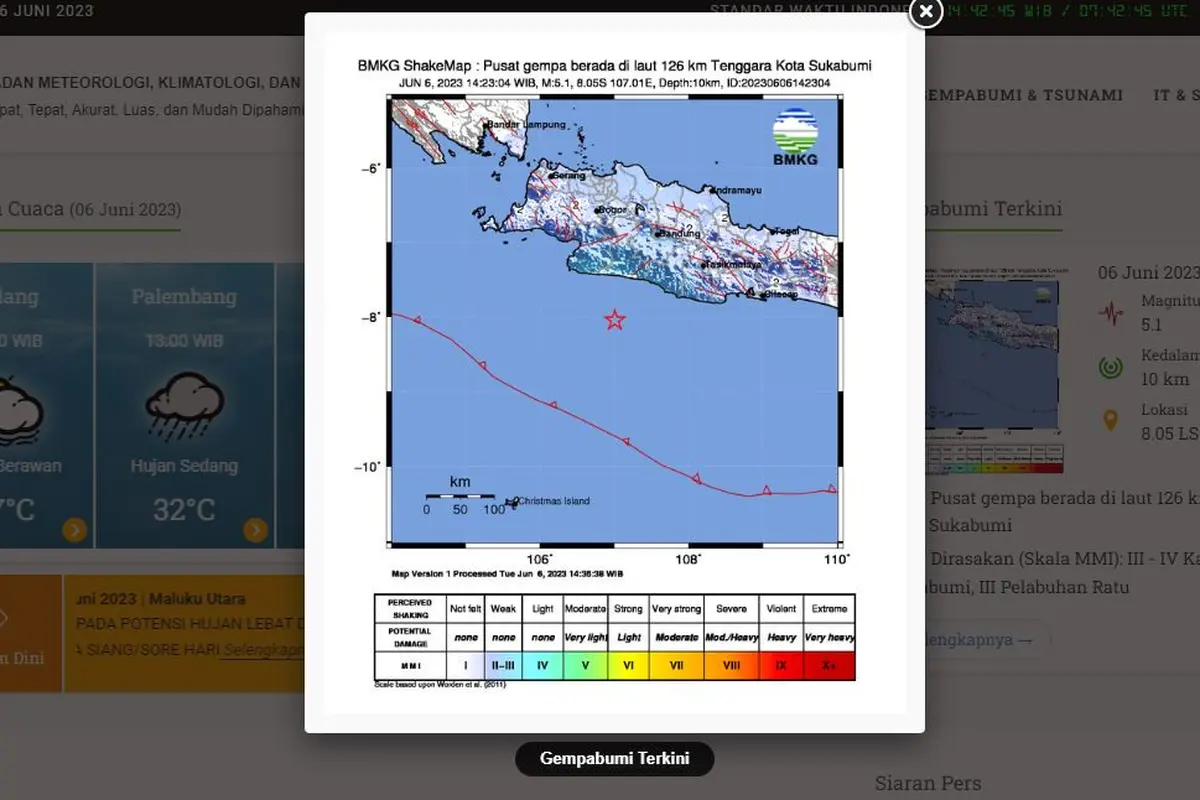Select the MMI VI yellow color cell
Viewport: 1200px width, 800px height.
pyautogui.click(x=629, y=664)
